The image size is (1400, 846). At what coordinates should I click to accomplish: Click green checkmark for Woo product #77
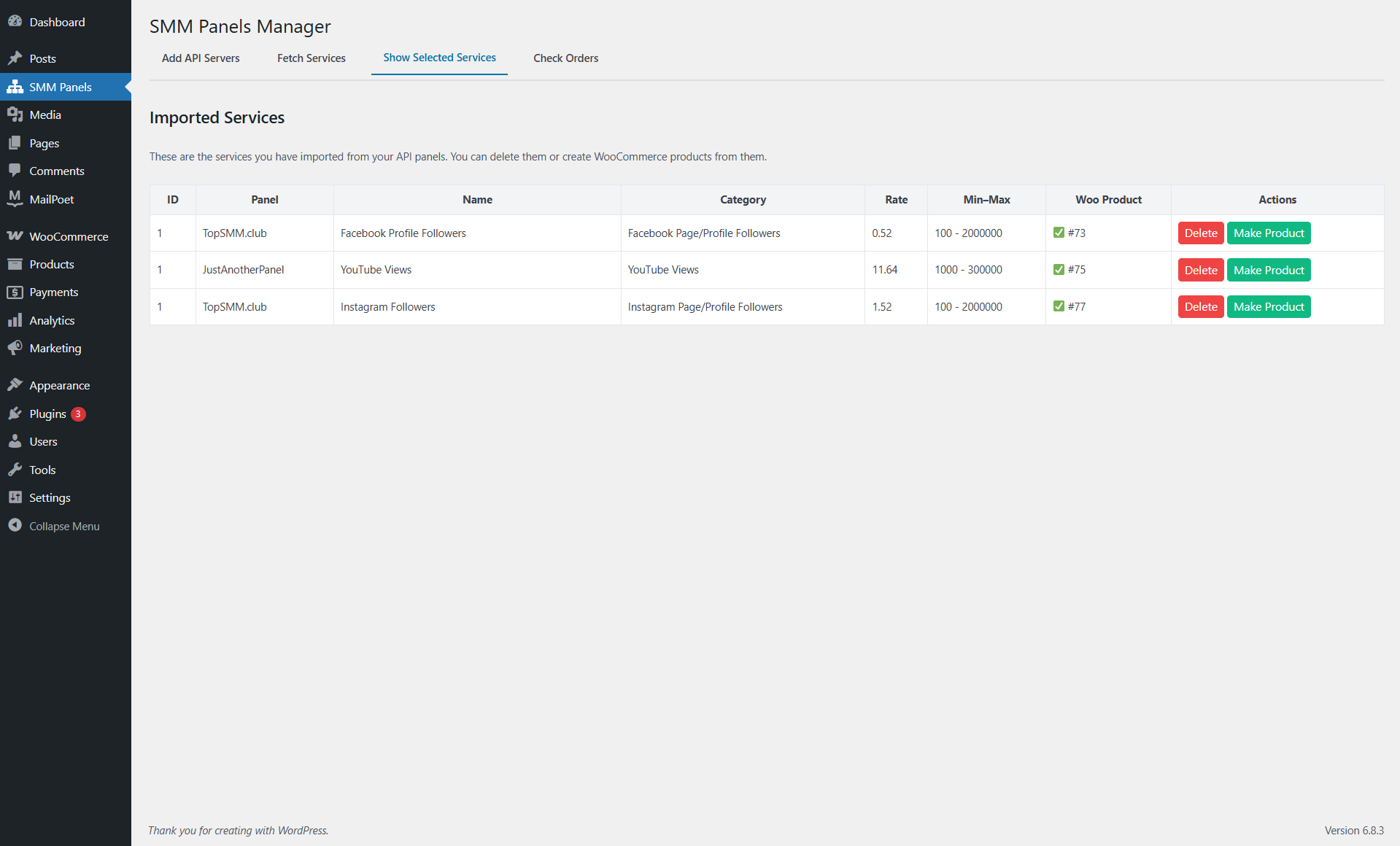pos(1059,306)
